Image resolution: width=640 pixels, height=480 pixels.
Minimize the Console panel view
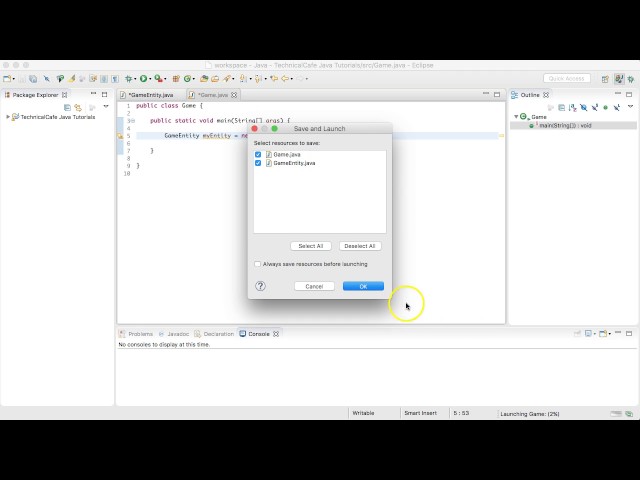coord(618,333)
